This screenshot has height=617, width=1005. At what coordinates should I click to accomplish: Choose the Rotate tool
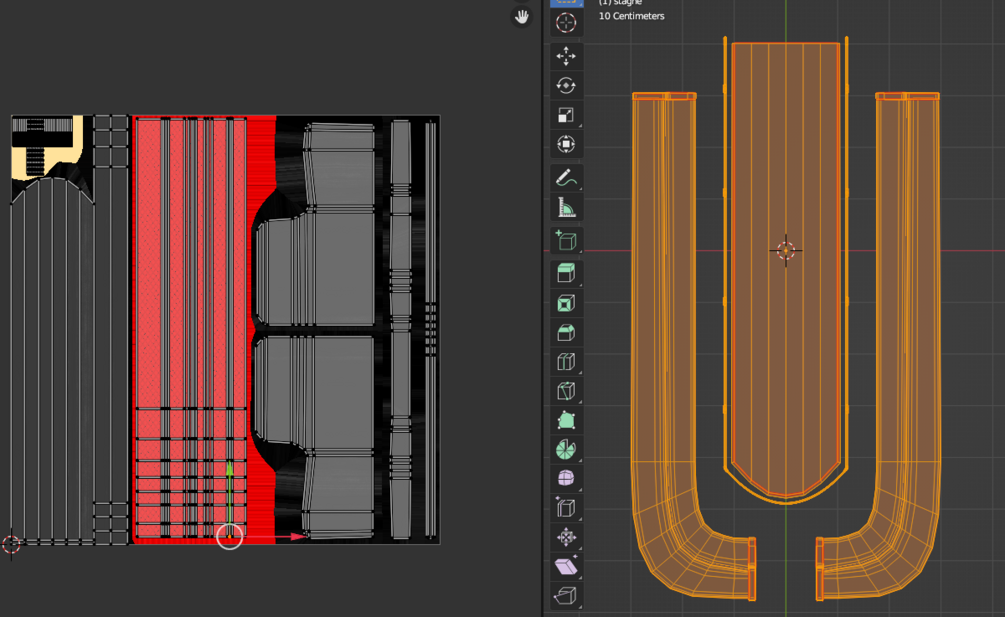pos(566,85)
